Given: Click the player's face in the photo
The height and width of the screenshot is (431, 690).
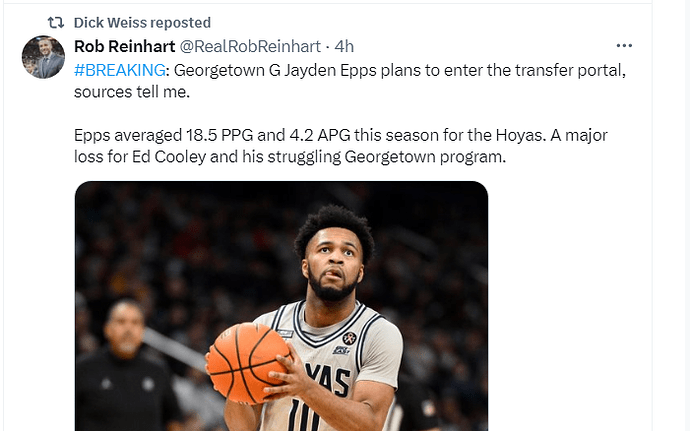Looking at the screenshot, I should click(333, 260).
